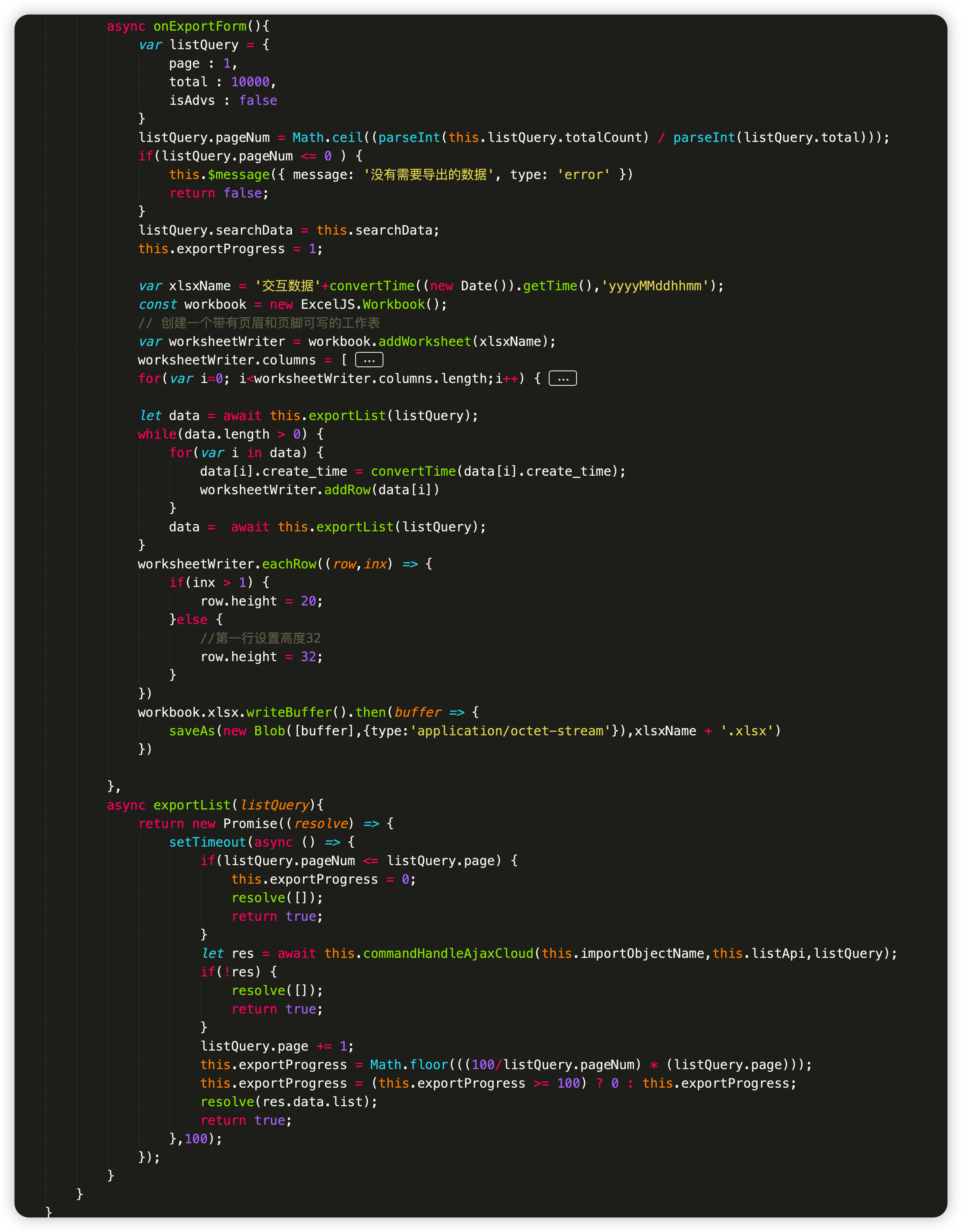
Task: Click the writeBuffer method call
Action: click(x=289, y=712)
